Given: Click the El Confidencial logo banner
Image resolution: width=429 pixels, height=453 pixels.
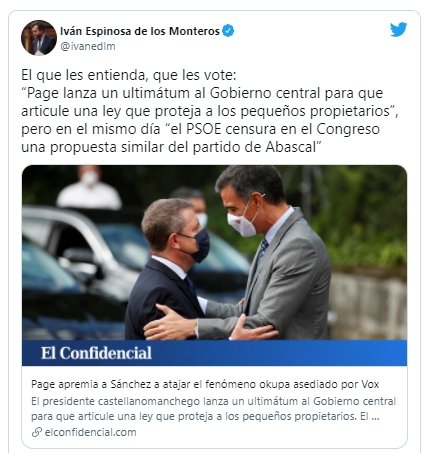Looking at the screenshot, I should [x=214, y=353].
